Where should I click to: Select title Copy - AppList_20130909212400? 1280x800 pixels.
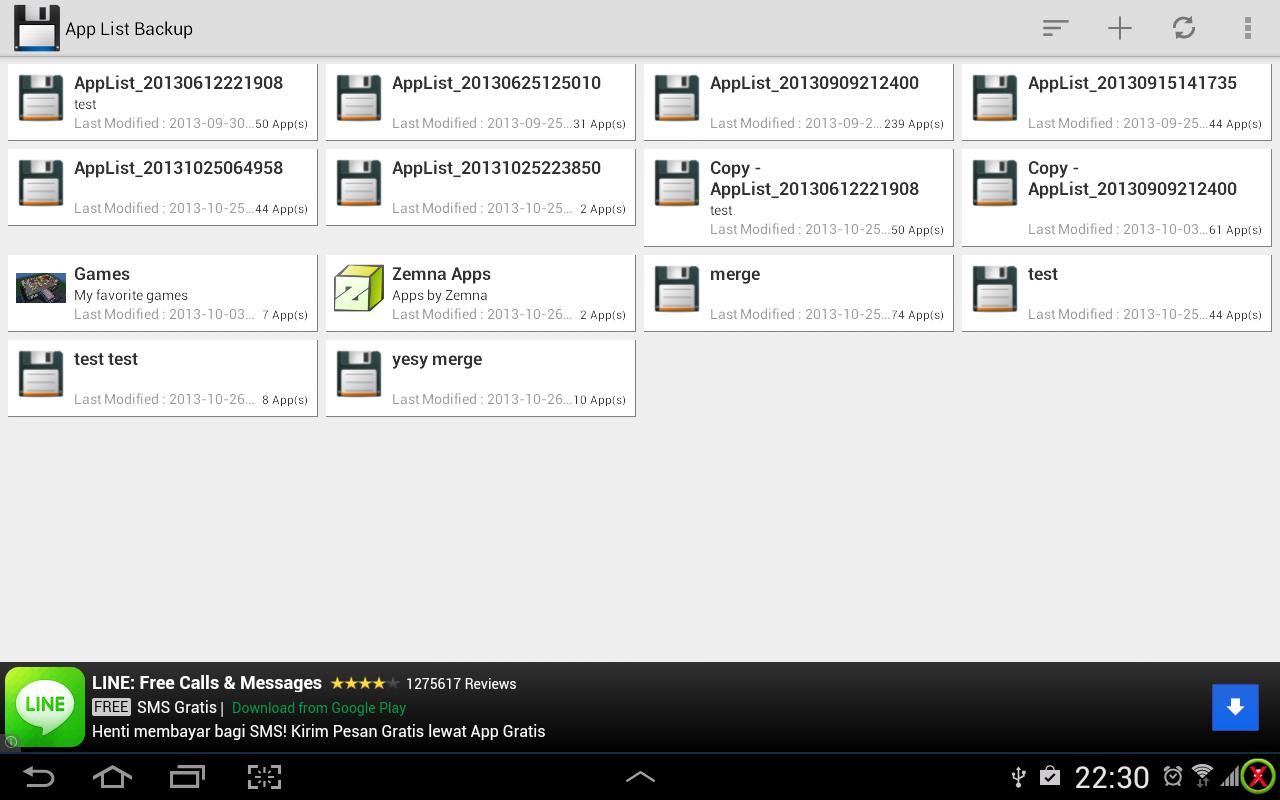[1132, 178]
